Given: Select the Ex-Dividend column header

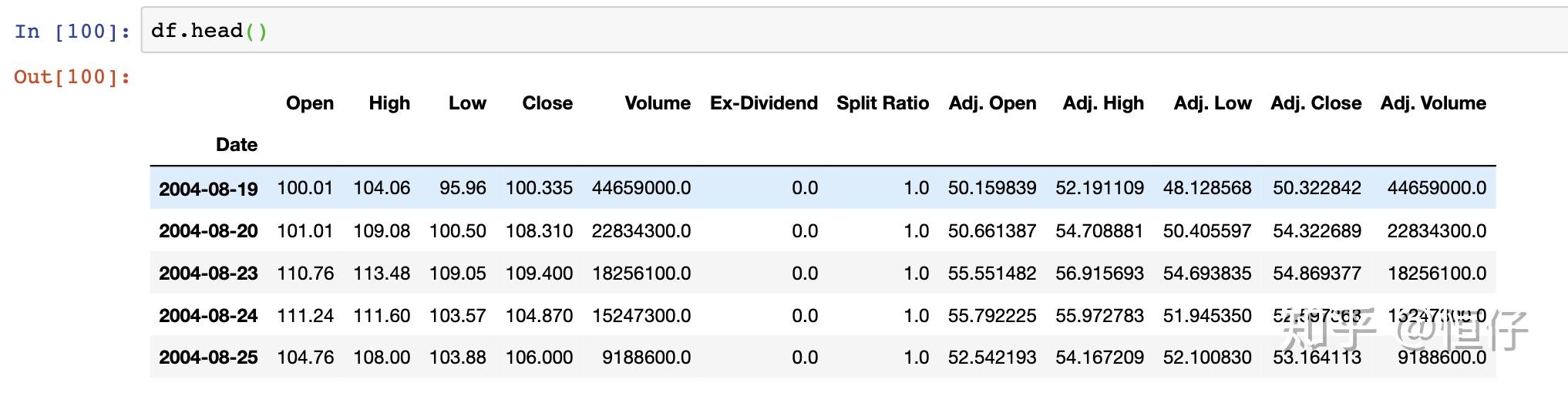Looking at the screenshot, I should [x=763, y=103].
